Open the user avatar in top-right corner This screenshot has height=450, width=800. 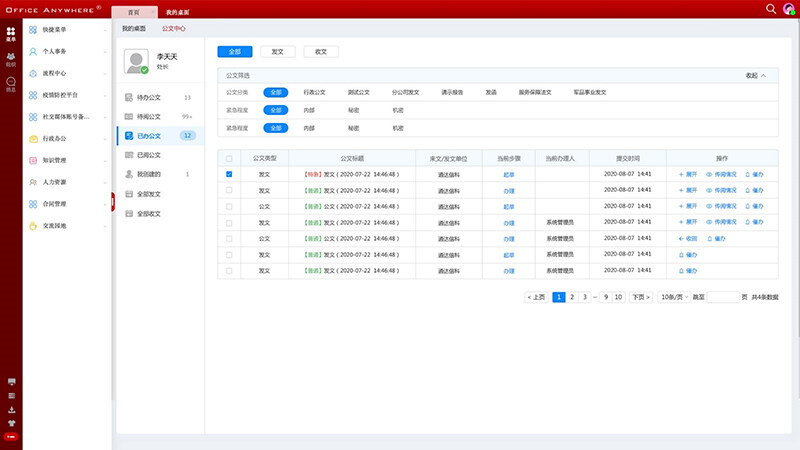788,9
